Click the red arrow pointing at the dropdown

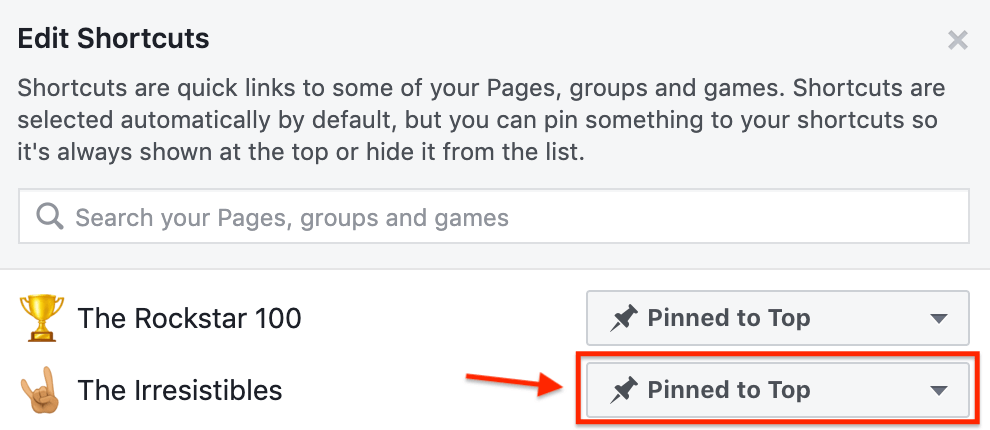[513, 383]
